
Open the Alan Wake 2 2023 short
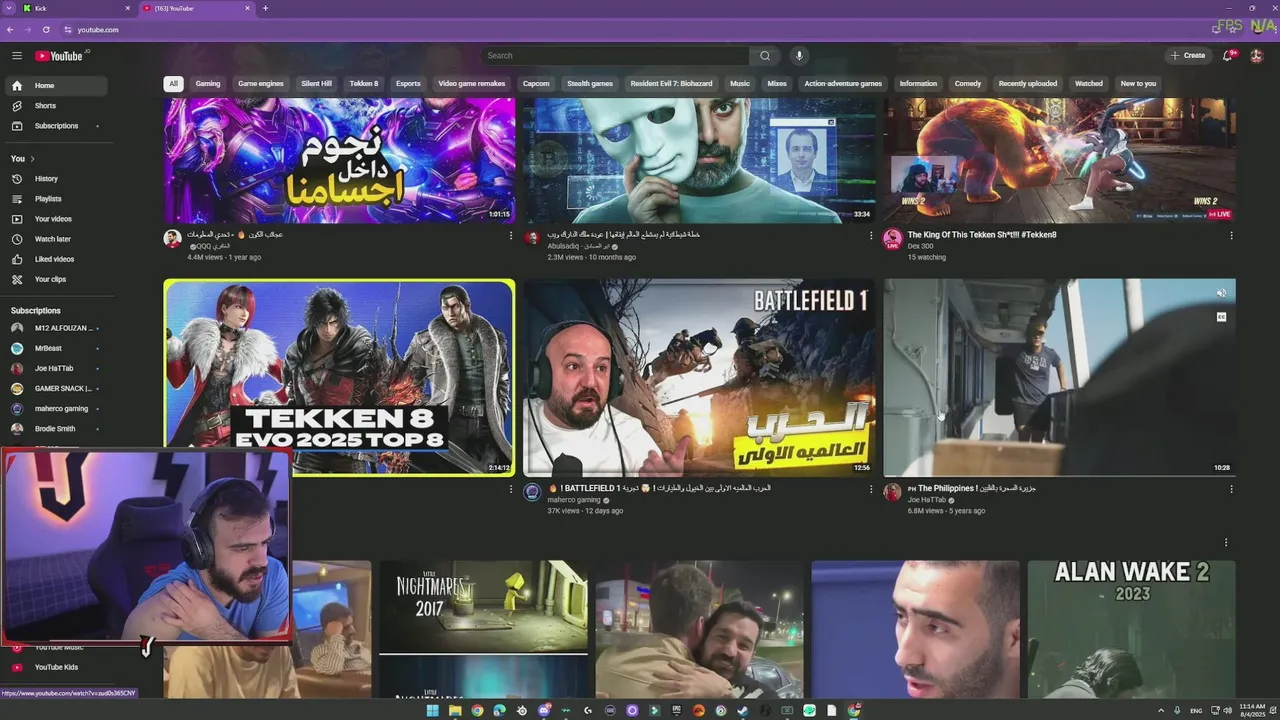point(1131,629)
